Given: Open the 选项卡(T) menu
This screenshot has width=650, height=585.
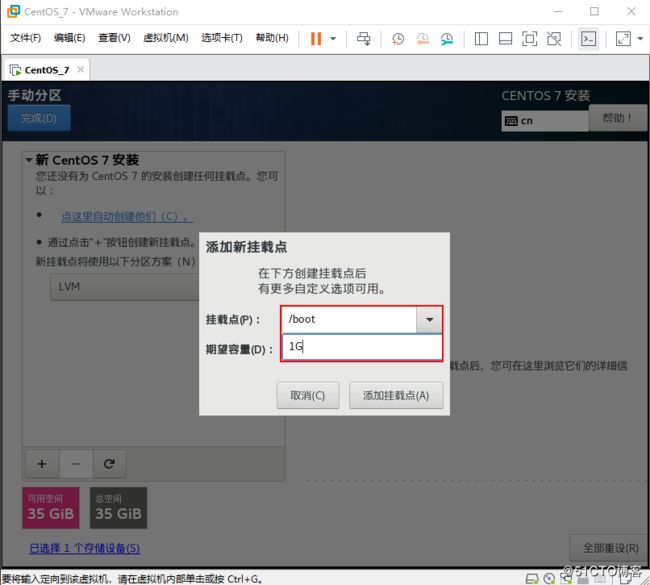Looking at the screenshot, I should coord(222,38).
